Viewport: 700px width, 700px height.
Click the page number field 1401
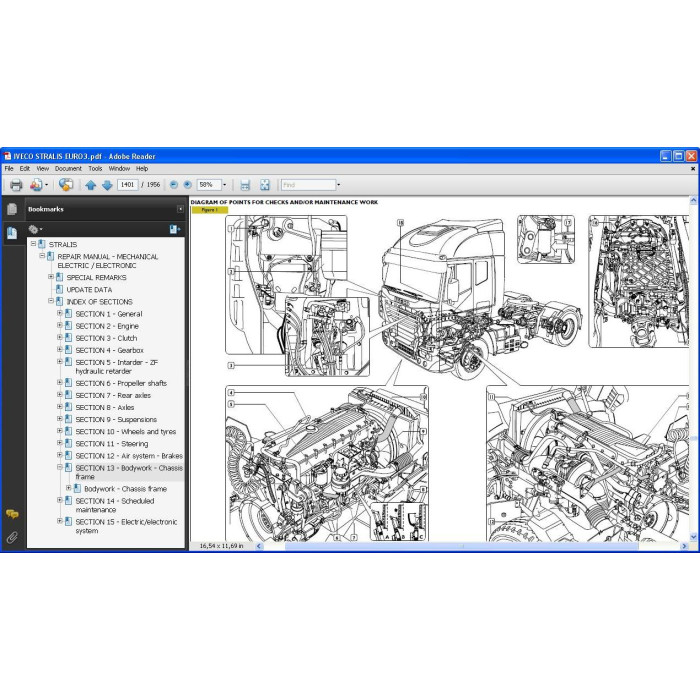pyautogui.click(x=128, y=184)
